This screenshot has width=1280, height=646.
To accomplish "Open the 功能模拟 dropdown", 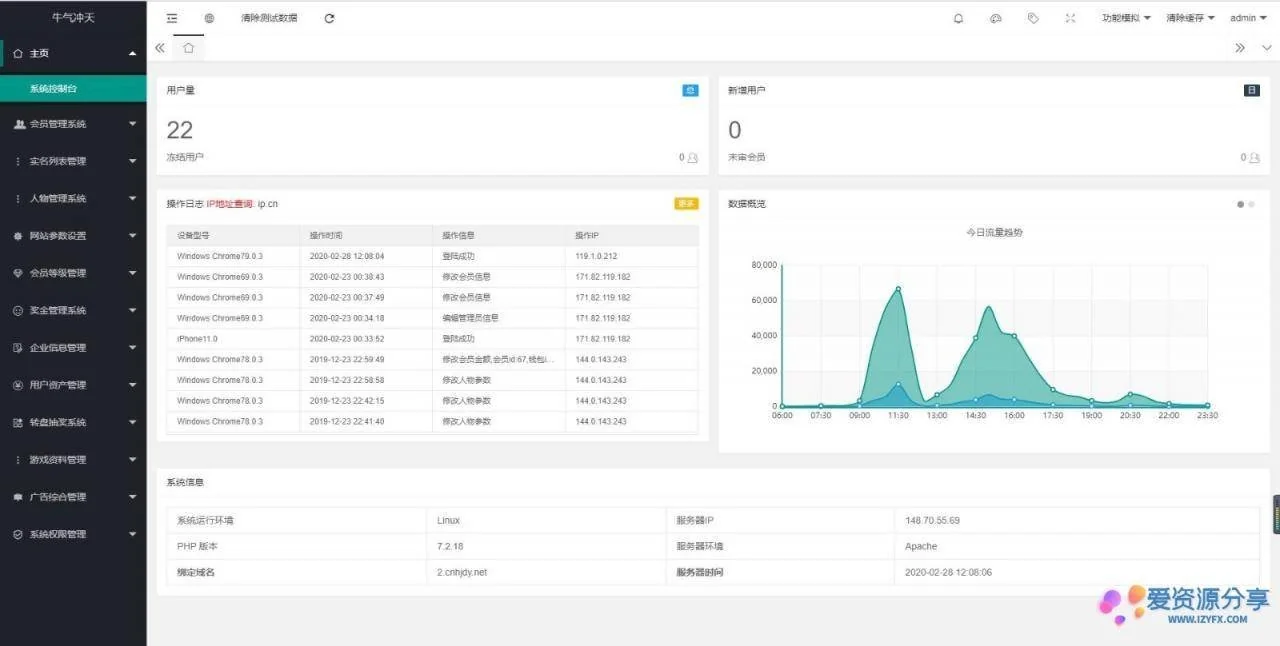I will (1125, 18).
